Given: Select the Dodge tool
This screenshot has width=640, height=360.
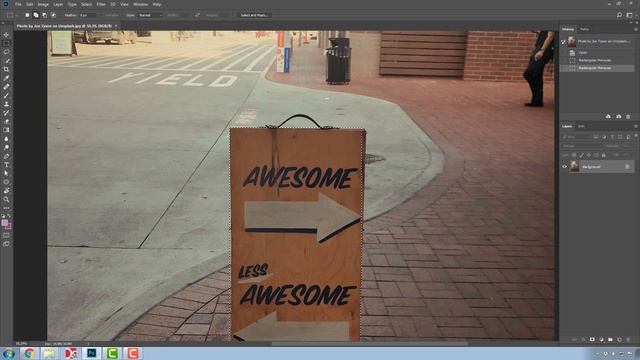Looking at the screenshot, I should pyautogui.click(x=6, y=147).
